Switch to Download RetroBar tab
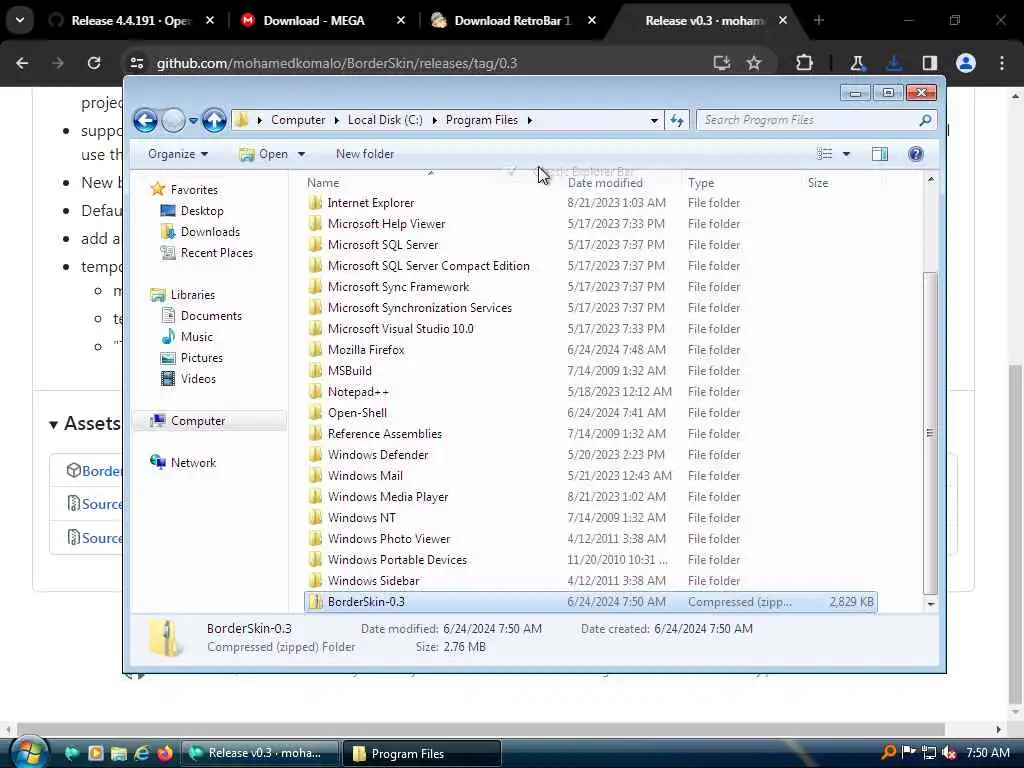Viewport: 1024px width, 768px height. pyautogui.click(x=513, y=21)
